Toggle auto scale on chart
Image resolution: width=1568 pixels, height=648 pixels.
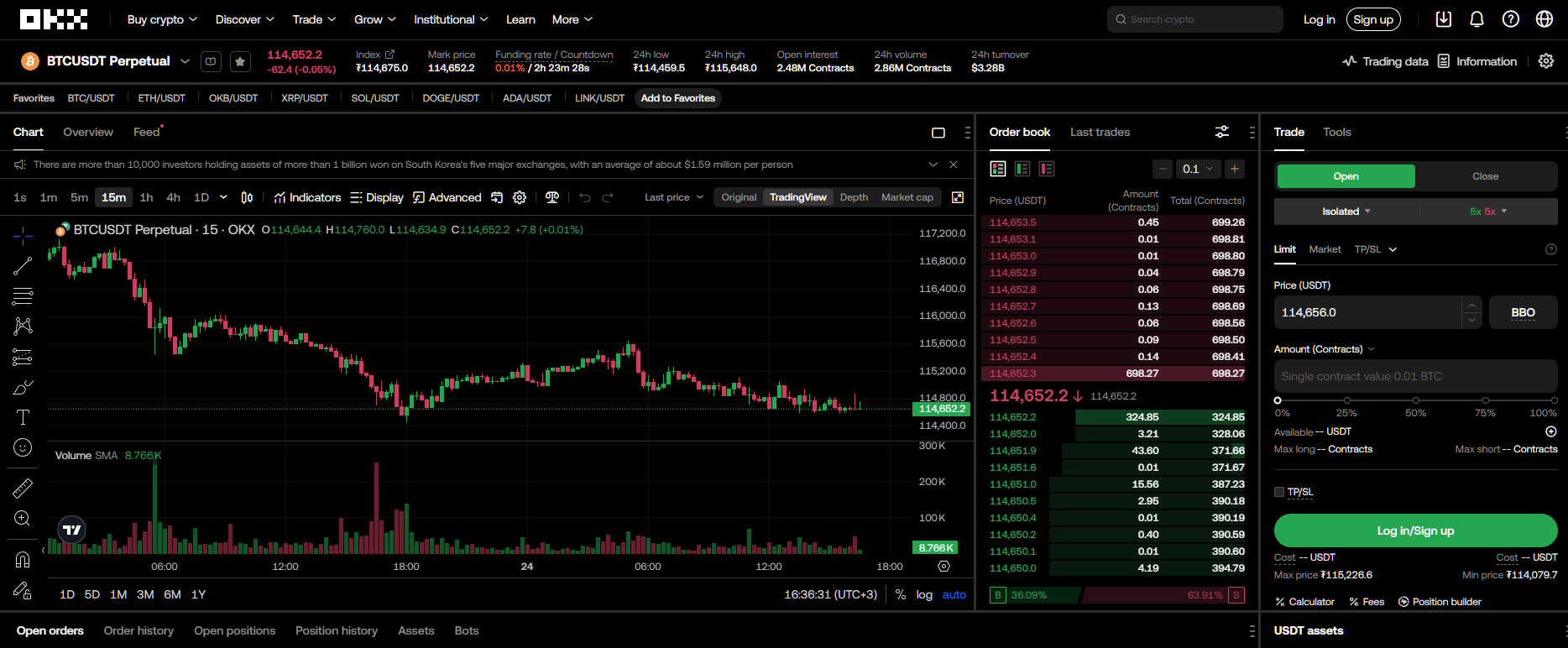click(954, 594)
